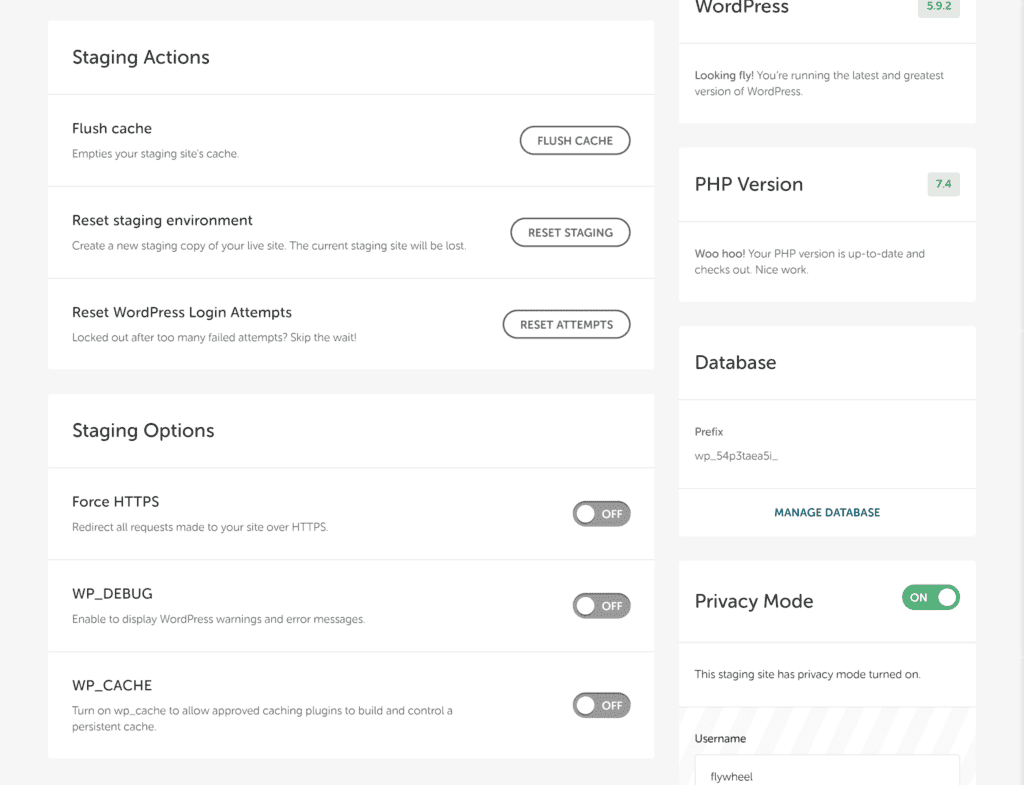
Task: Click the WP_DEBUG option label
Action: coord(112,594)
